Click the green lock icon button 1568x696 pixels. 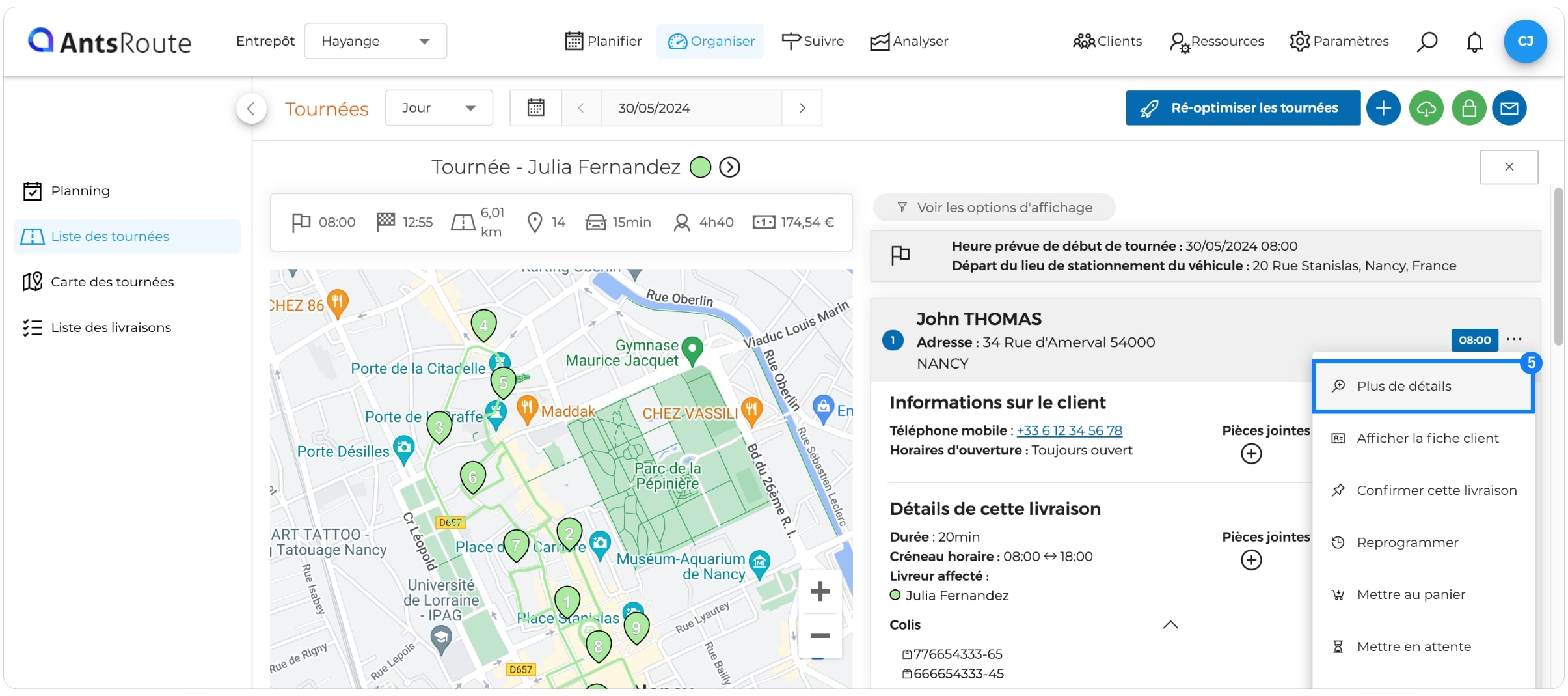tap(1468, 108)
